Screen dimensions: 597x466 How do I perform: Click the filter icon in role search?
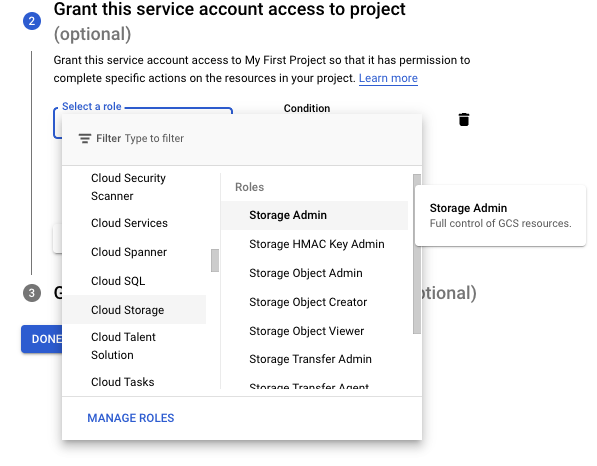pos(85,139)
